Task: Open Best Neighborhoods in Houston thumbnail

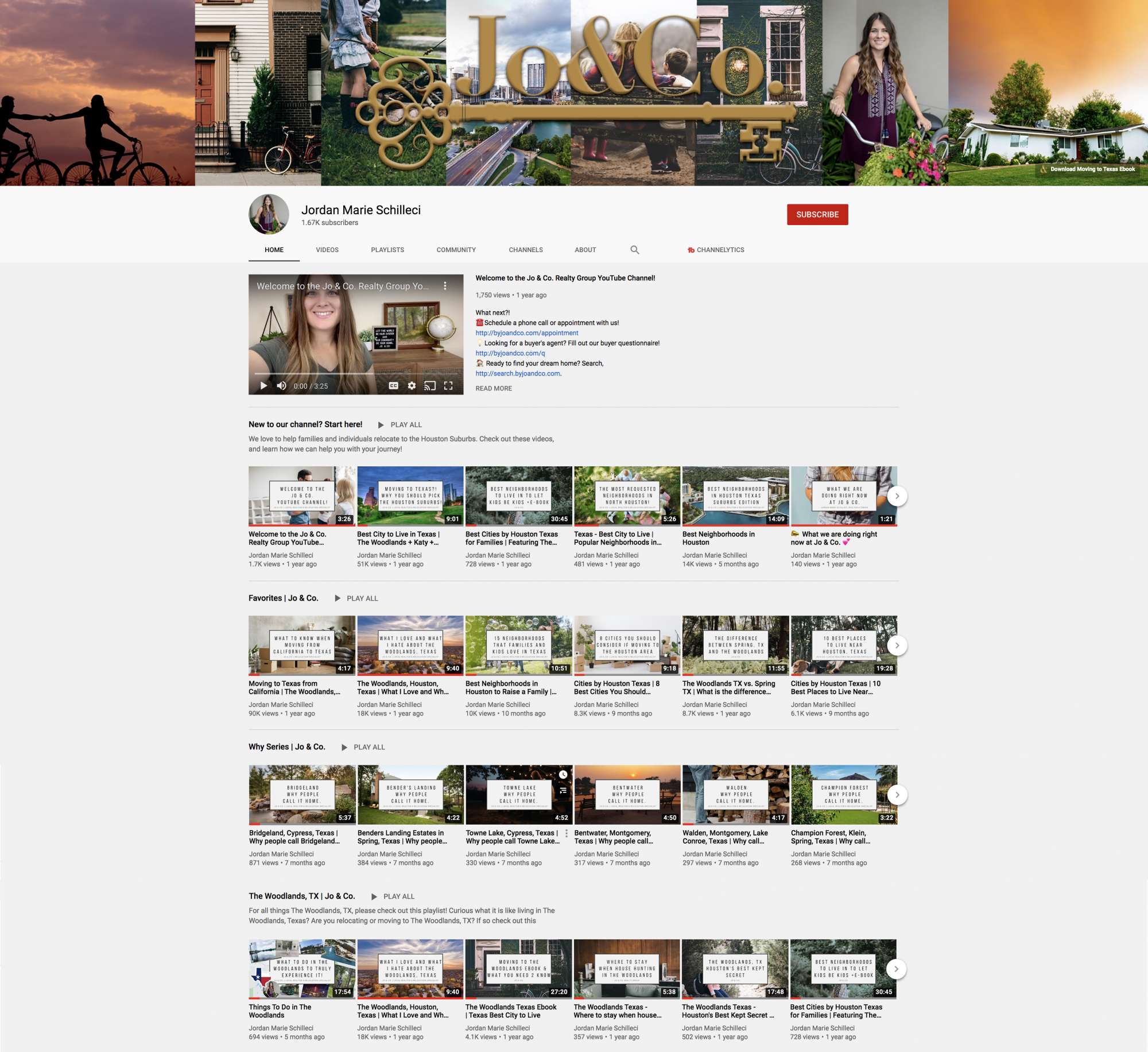Action: (735, 496)
